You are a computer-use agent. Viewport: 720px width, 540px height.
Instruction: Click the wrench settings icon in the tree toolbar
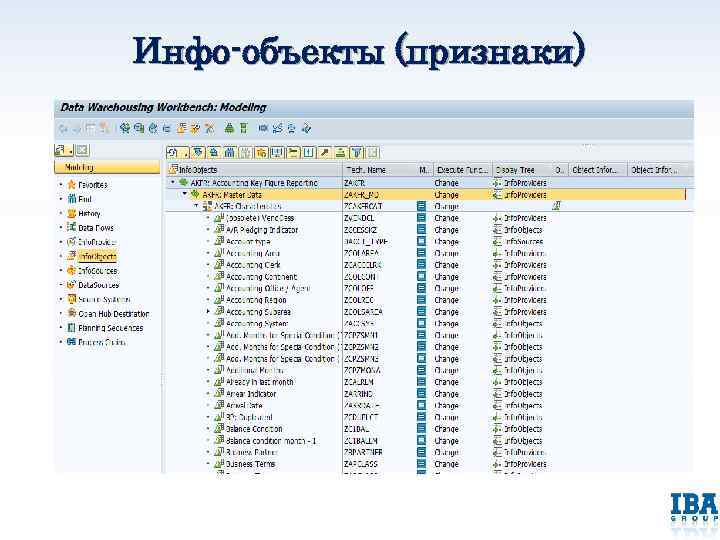(x=325, y=152)
